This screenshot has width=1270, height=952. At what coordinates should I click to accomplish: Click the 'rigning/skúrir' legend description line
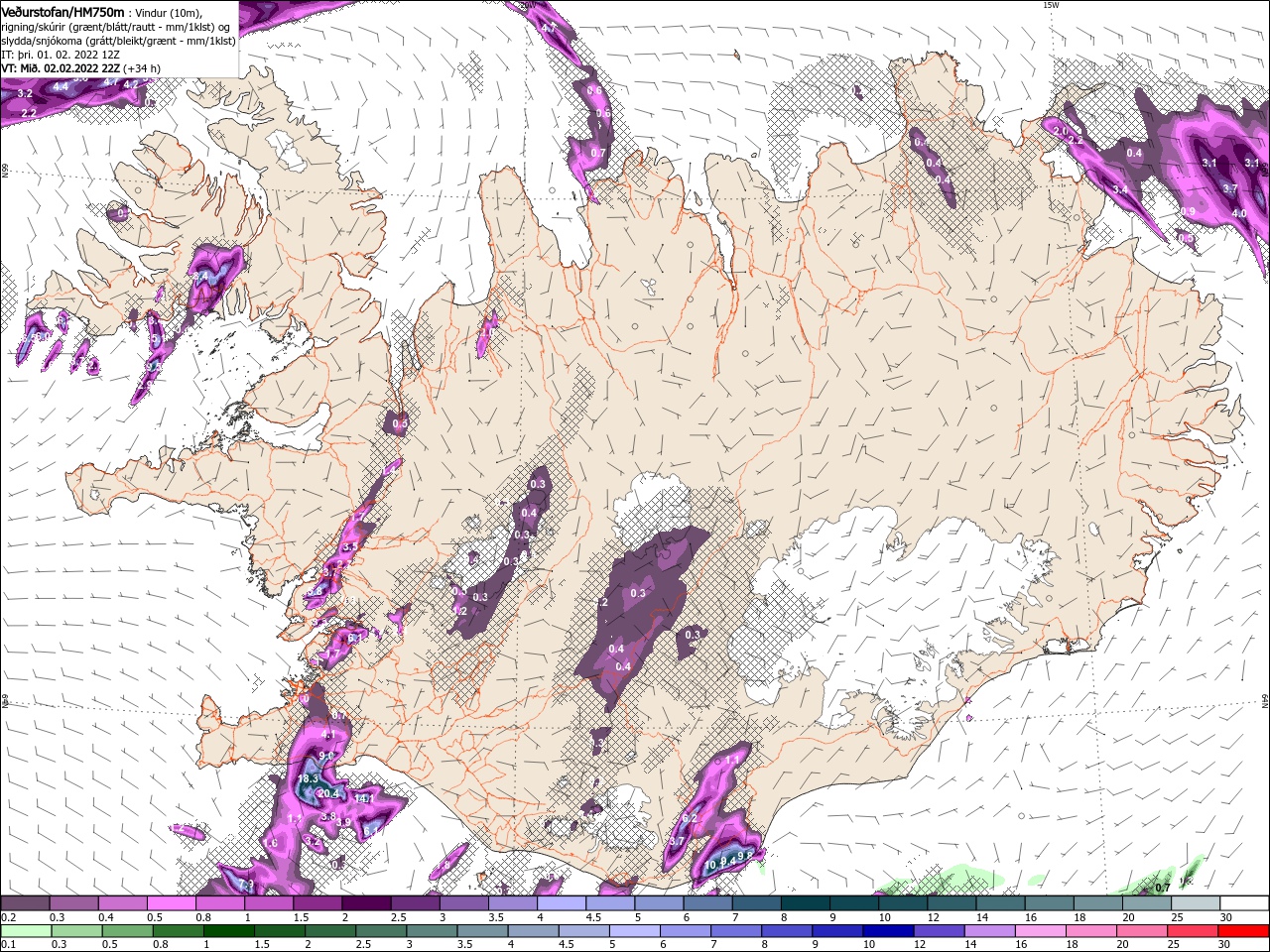pyautogui.click(x=115, y=27)
